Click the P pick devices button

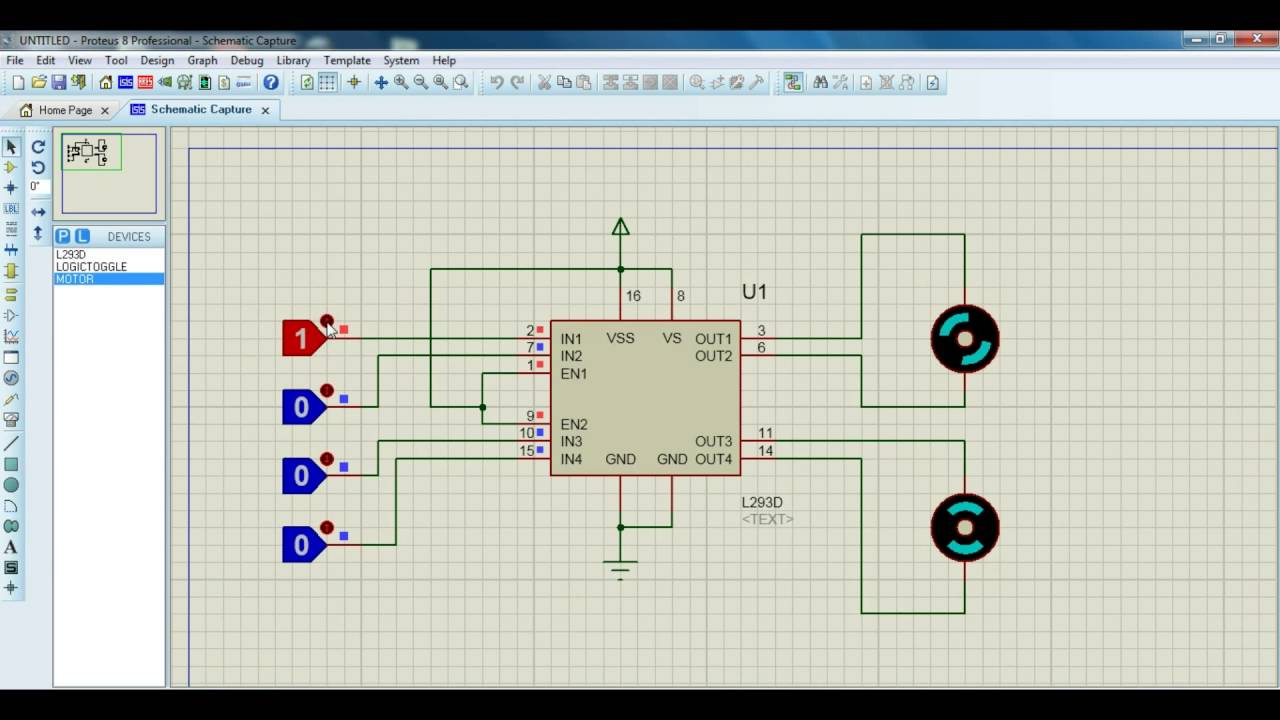point(63,237)
